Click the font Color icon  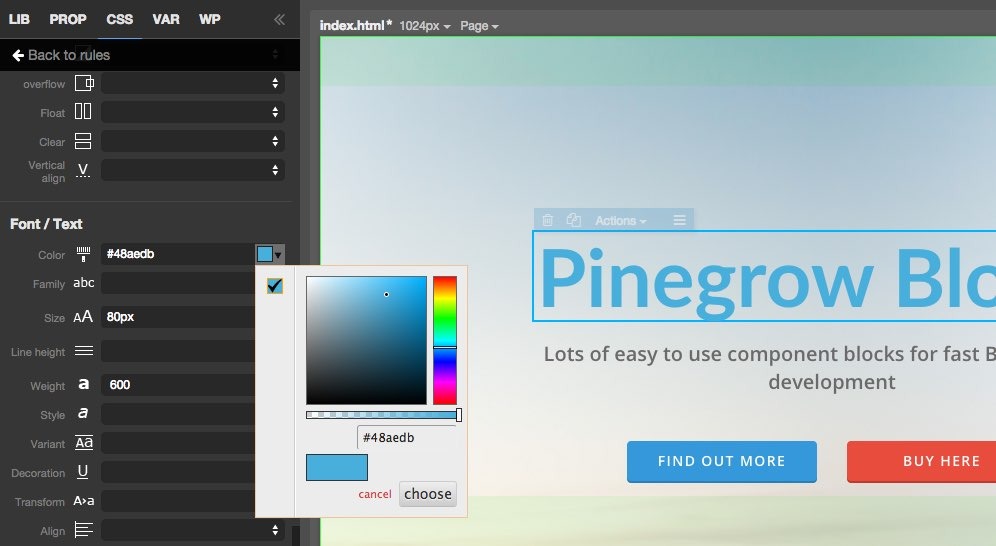[83, 254]
